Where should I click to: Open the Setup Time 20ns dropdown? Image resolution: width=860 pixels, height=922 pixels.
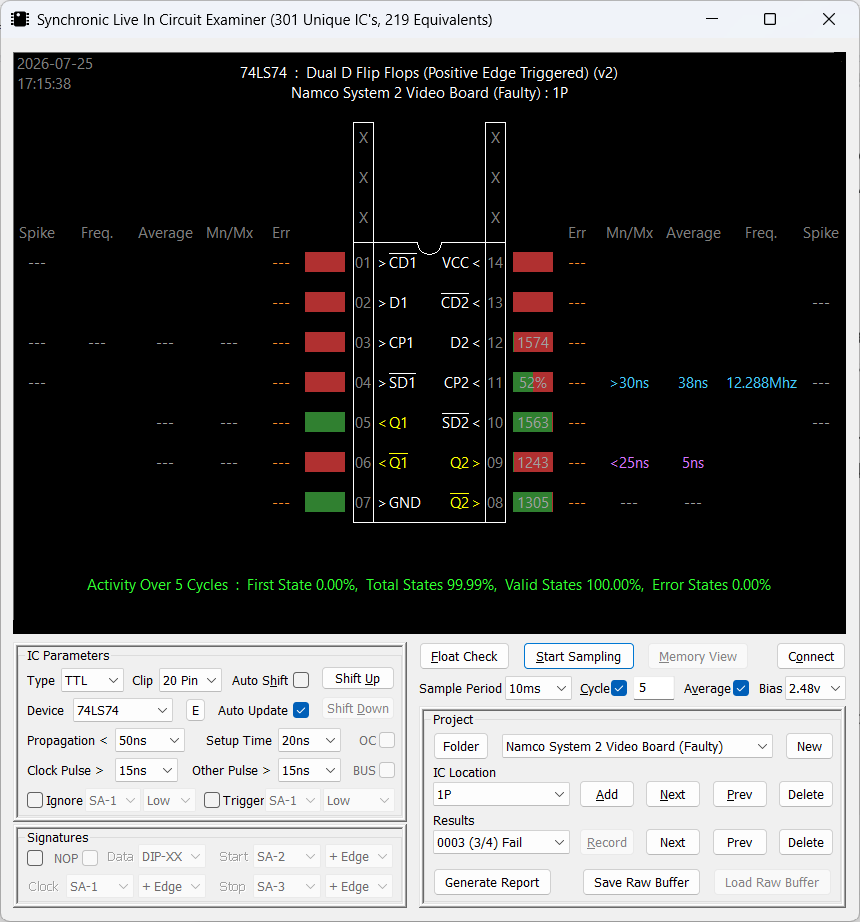(309, 740)
